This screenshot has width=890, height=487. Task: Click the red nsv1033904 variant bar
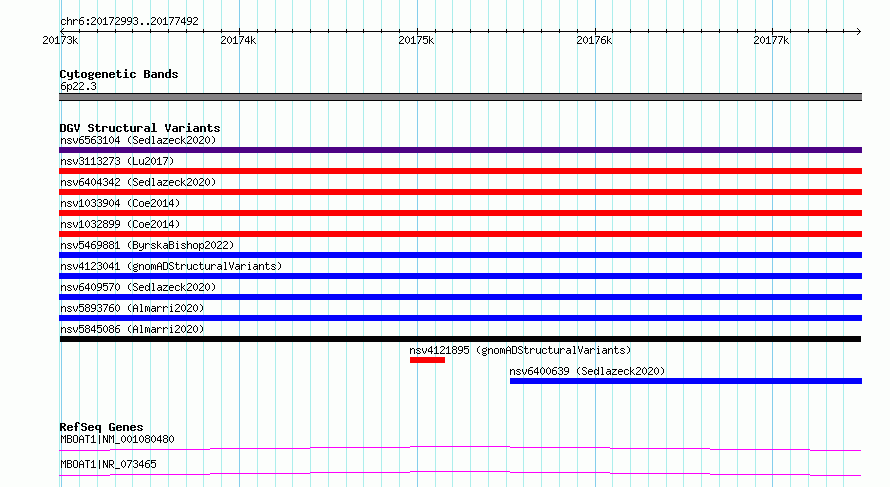[460, 213]
